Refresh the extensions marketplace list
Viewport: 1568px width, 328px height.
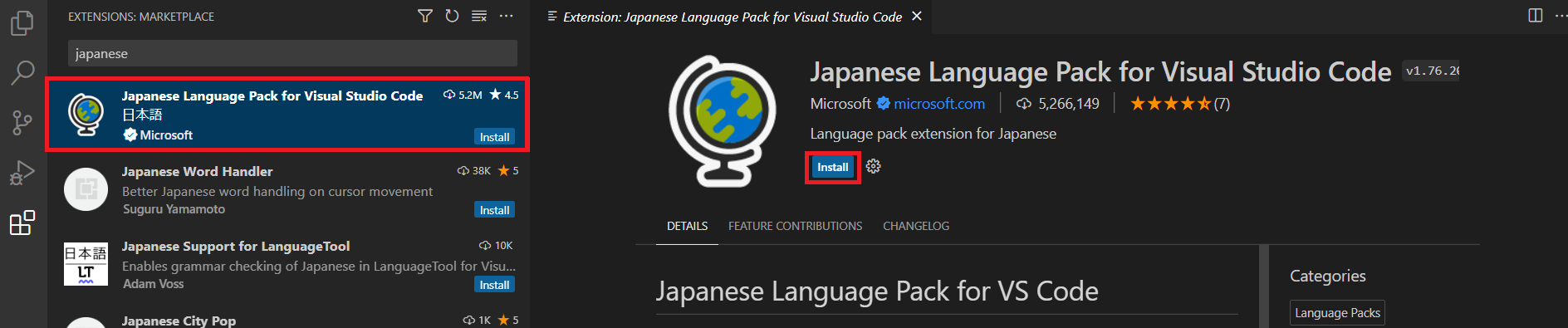(452, 16)
